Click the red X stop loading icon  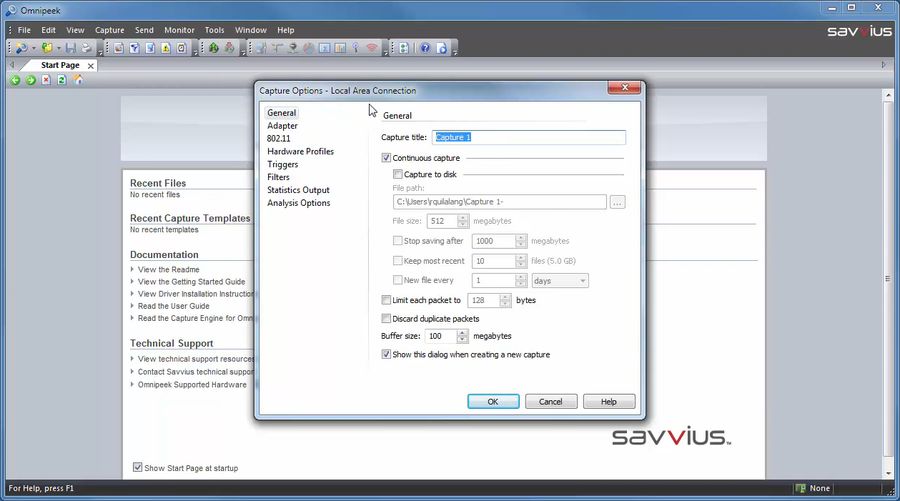[46, 80]
